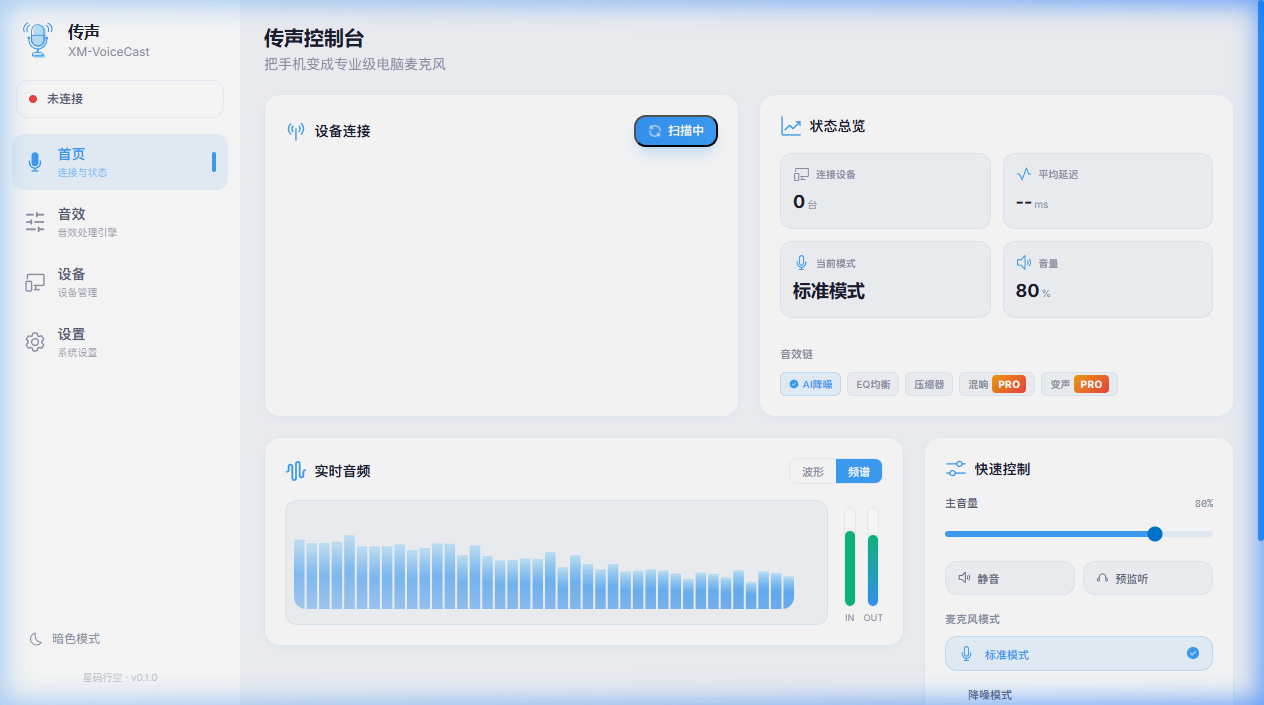The image size is (1264, 705).
Task: Click the IN level meter
Action: (x=850, y=557)
